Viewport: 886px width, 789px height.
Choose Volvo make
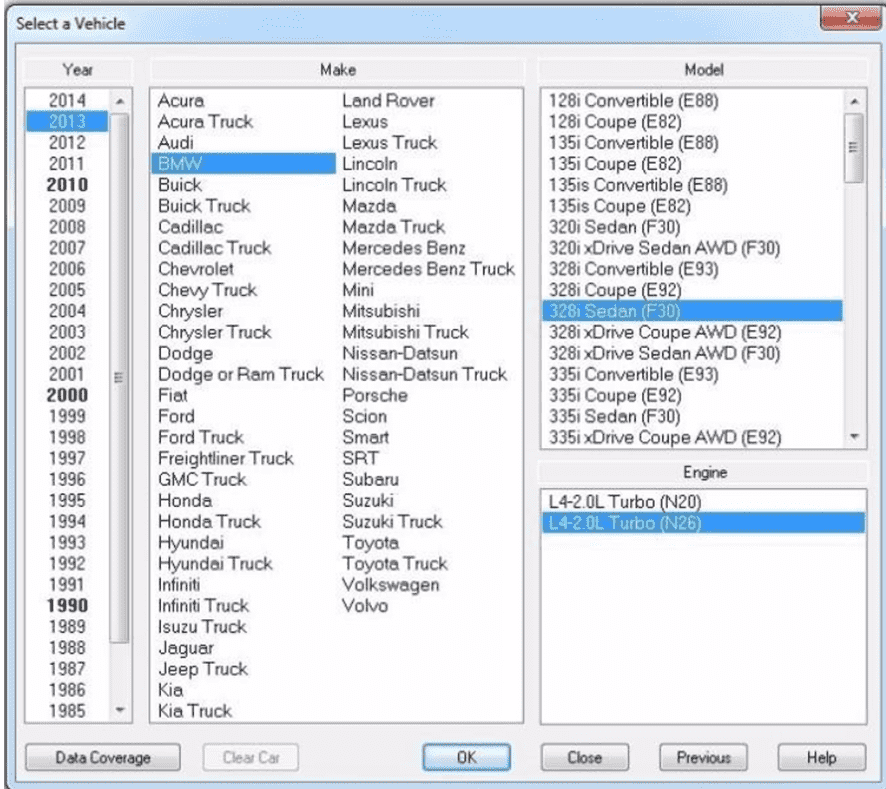click(x=365, y=605)
